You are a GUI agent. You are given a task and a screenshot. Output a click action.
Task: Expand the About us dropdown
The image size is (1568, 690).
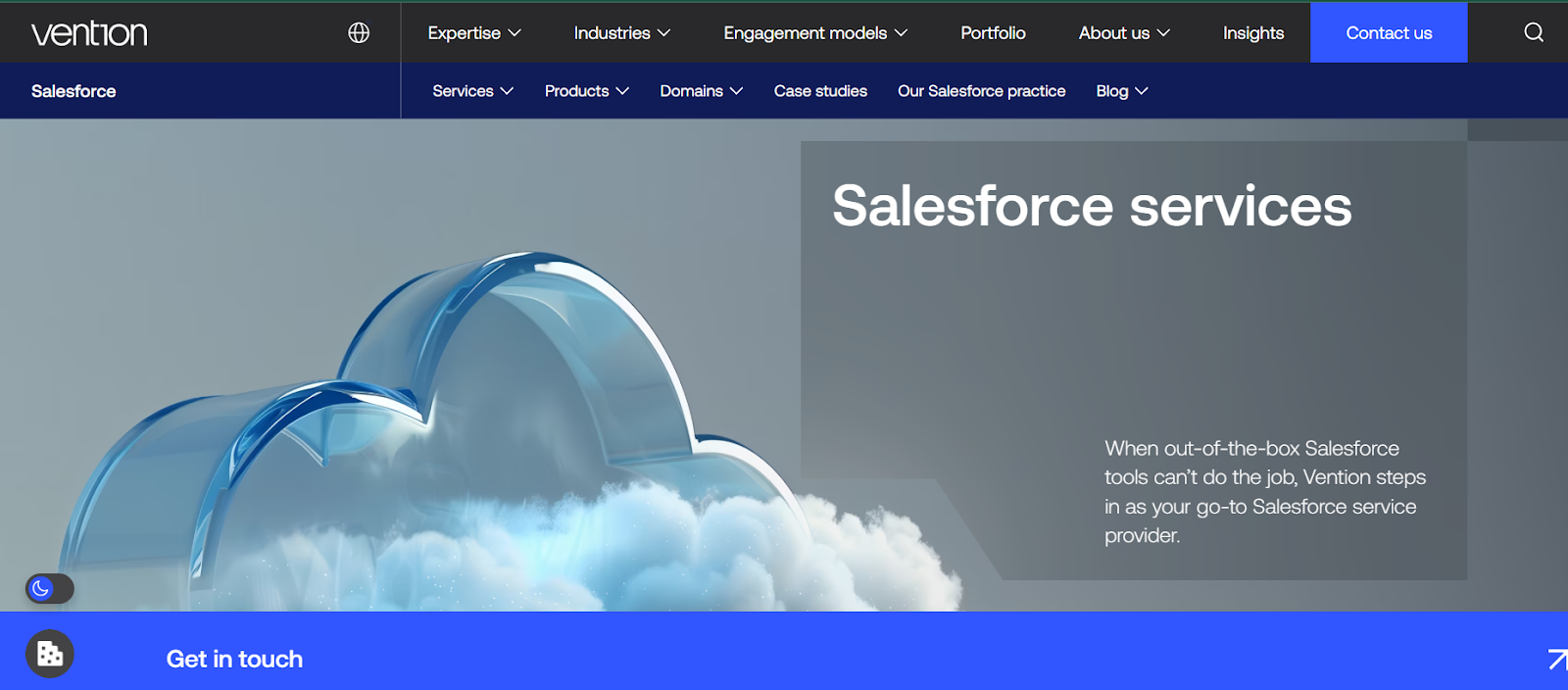tap(1124, 32)
